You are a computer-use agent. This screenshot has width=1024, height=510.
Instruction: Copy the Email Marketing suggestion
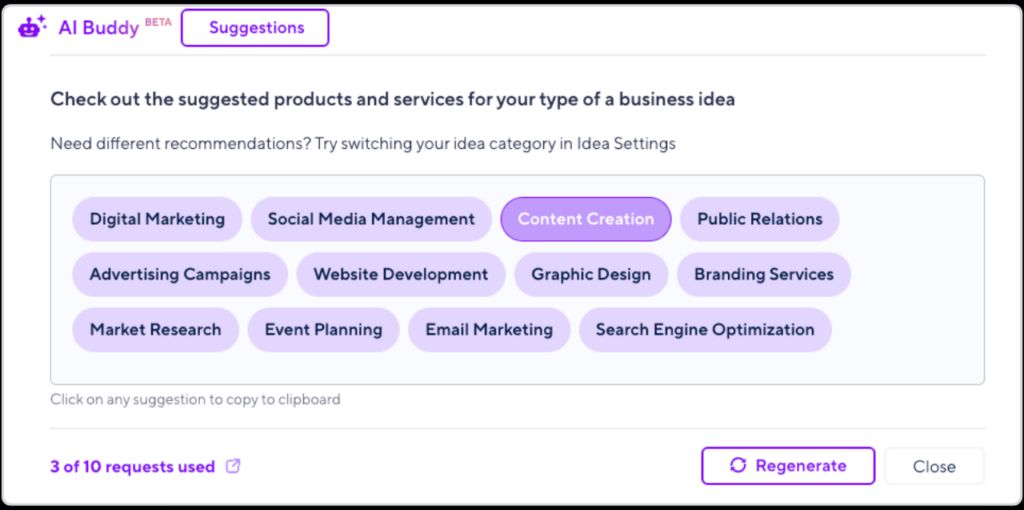click(489, 329)
